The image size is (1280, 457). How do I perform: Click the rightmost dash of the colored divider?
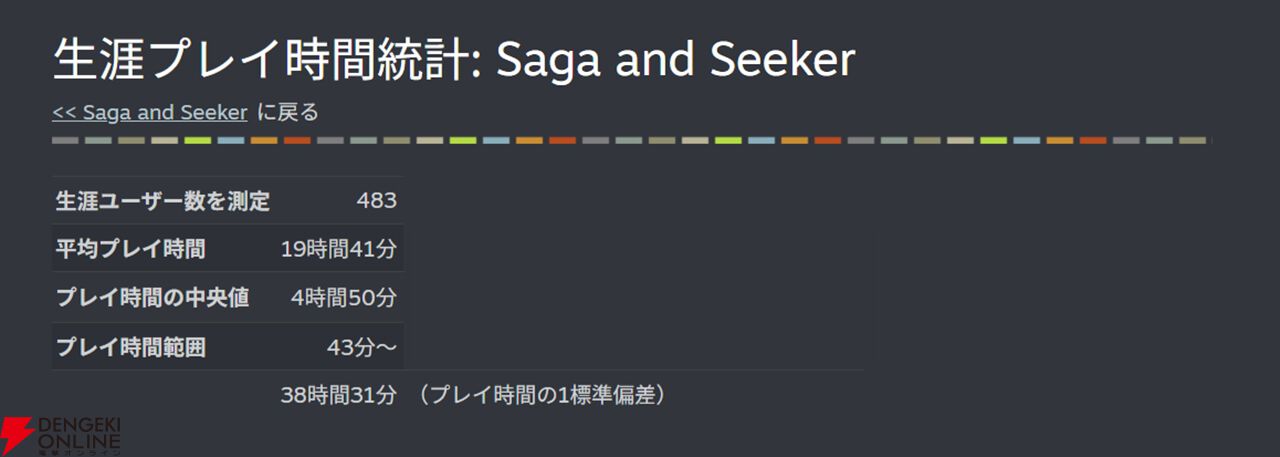coord(1192,141)
